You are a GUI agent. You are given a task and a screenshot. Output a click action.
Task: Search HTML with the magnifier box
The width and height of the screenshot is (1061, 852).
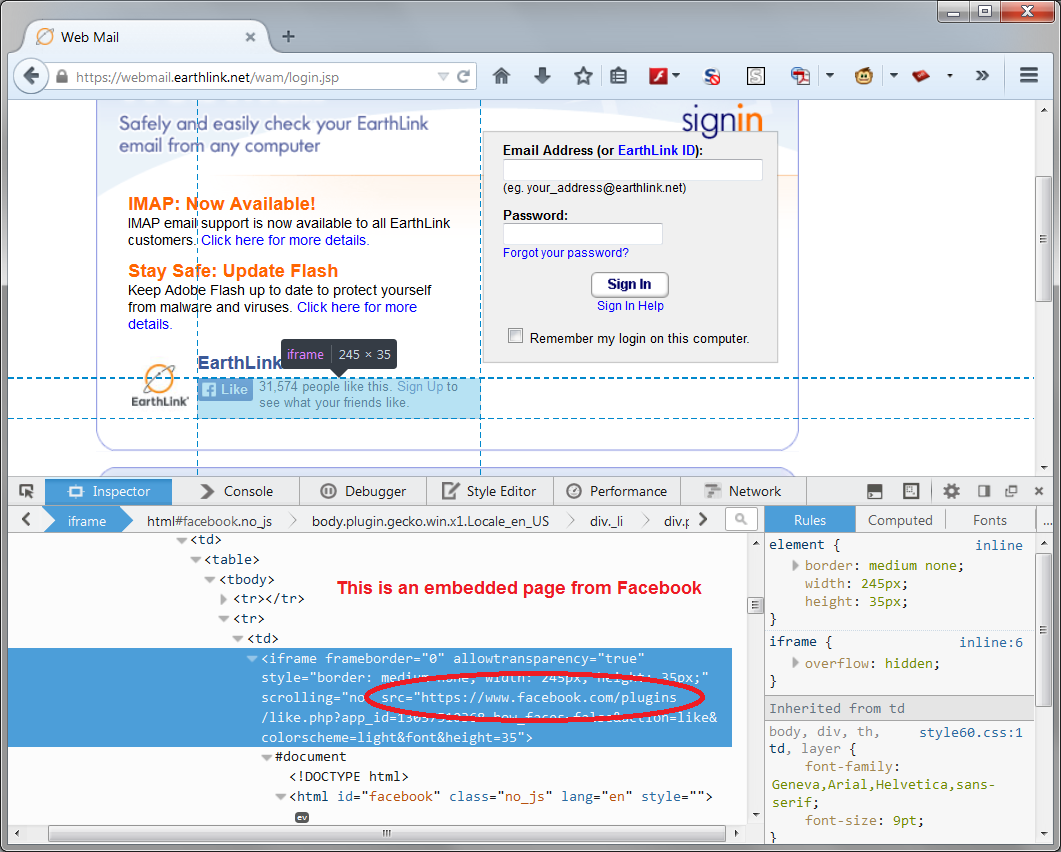741,520
